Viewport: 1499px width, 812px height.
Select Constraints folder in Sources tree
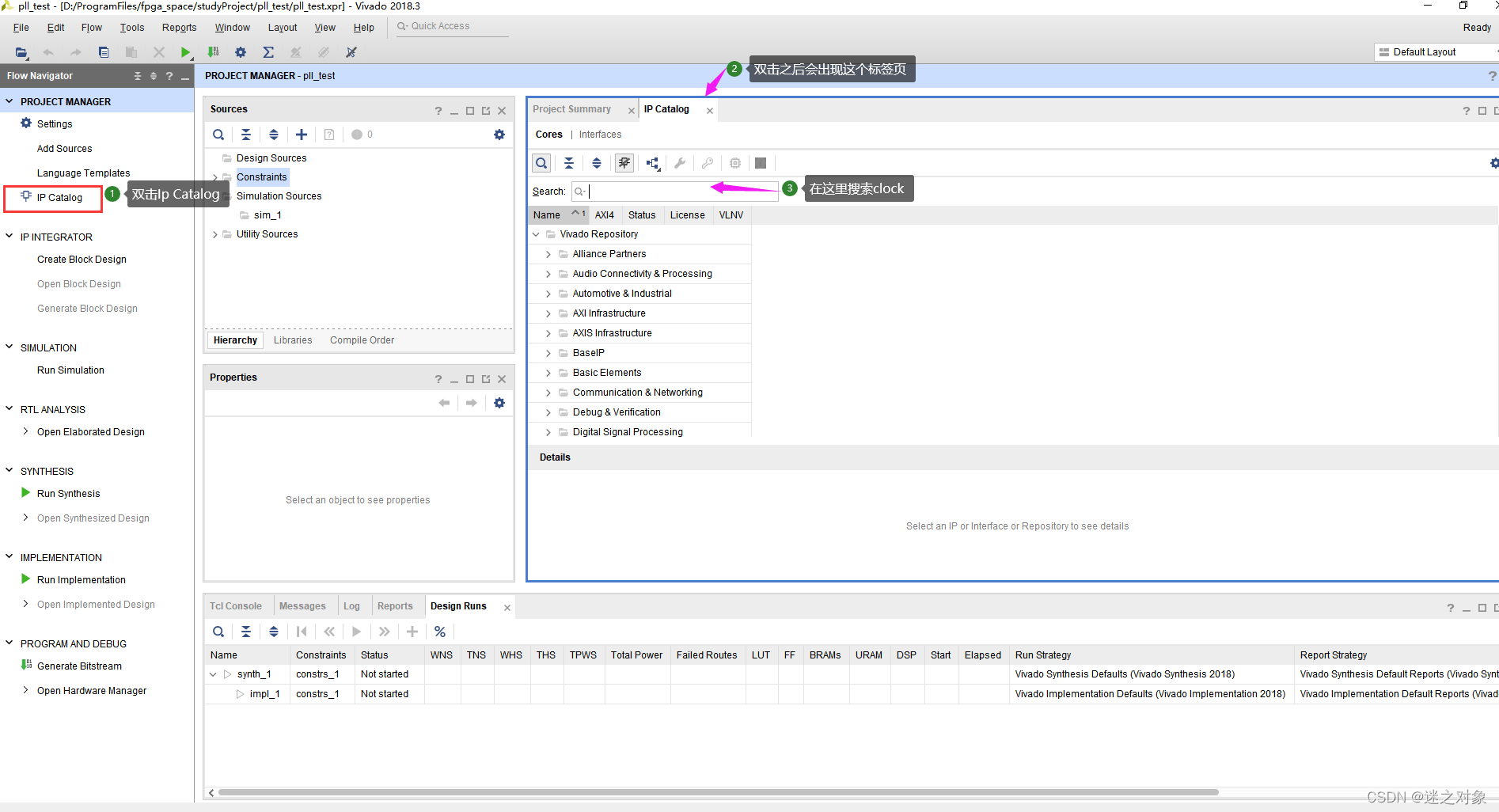pos(261,177)
